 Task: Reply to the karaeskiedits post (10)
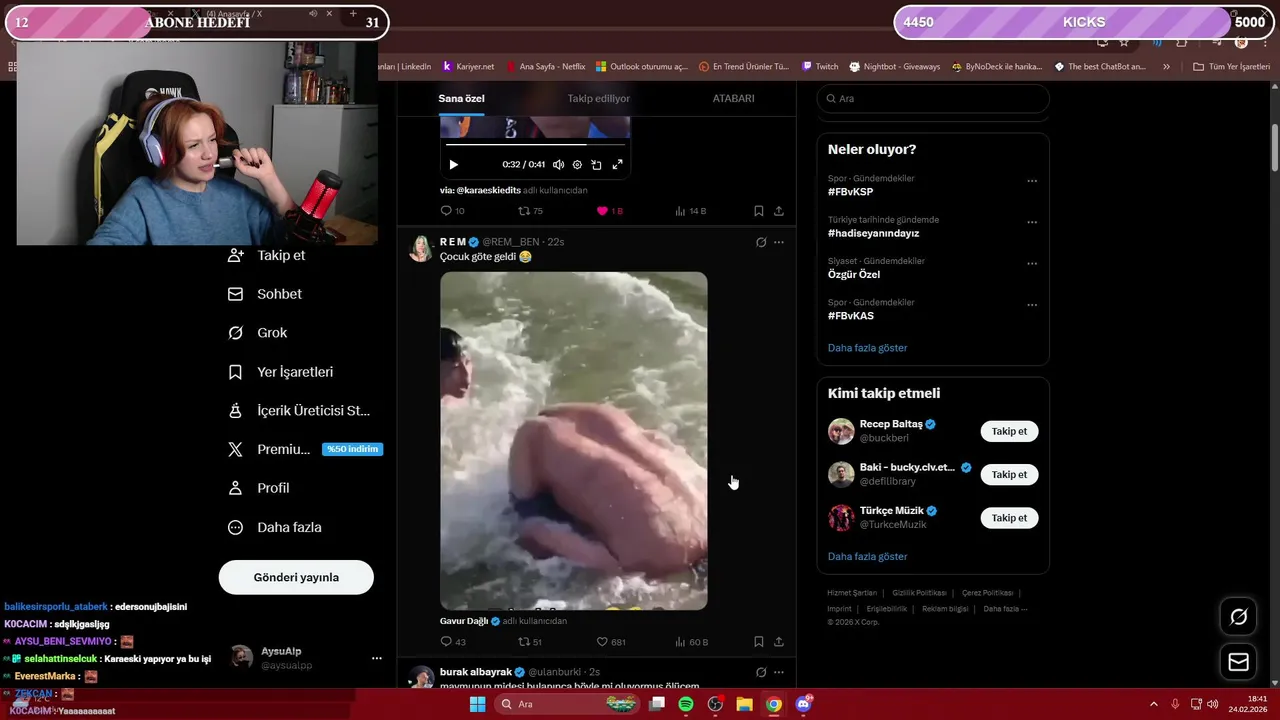[x=452, y=211]
